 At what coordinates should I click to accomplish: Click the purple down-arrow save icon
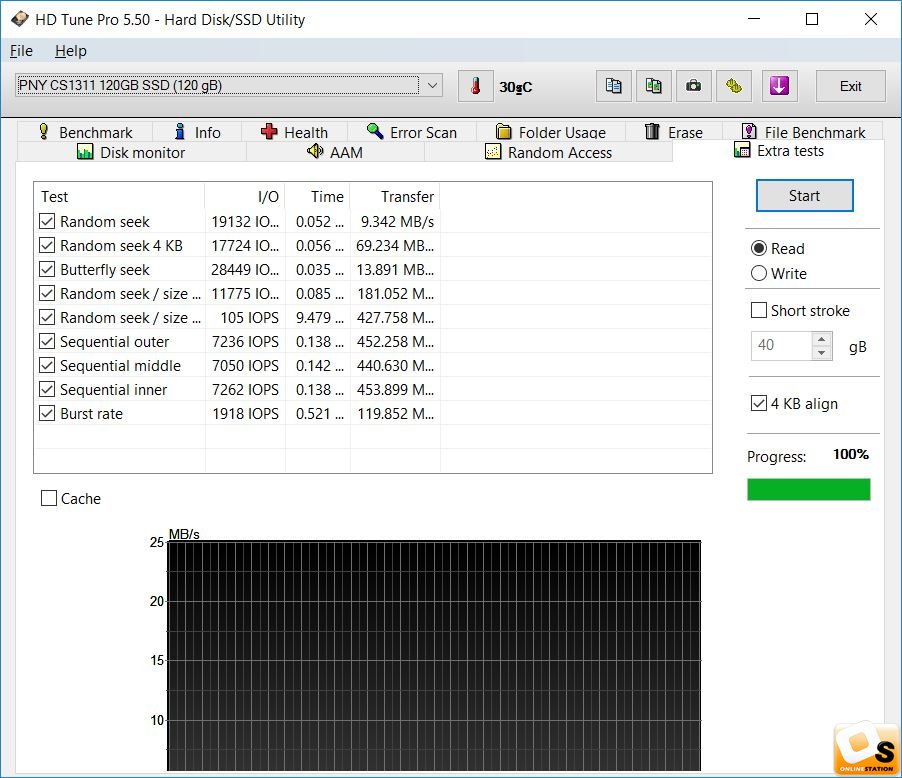[x=779, y=86]
